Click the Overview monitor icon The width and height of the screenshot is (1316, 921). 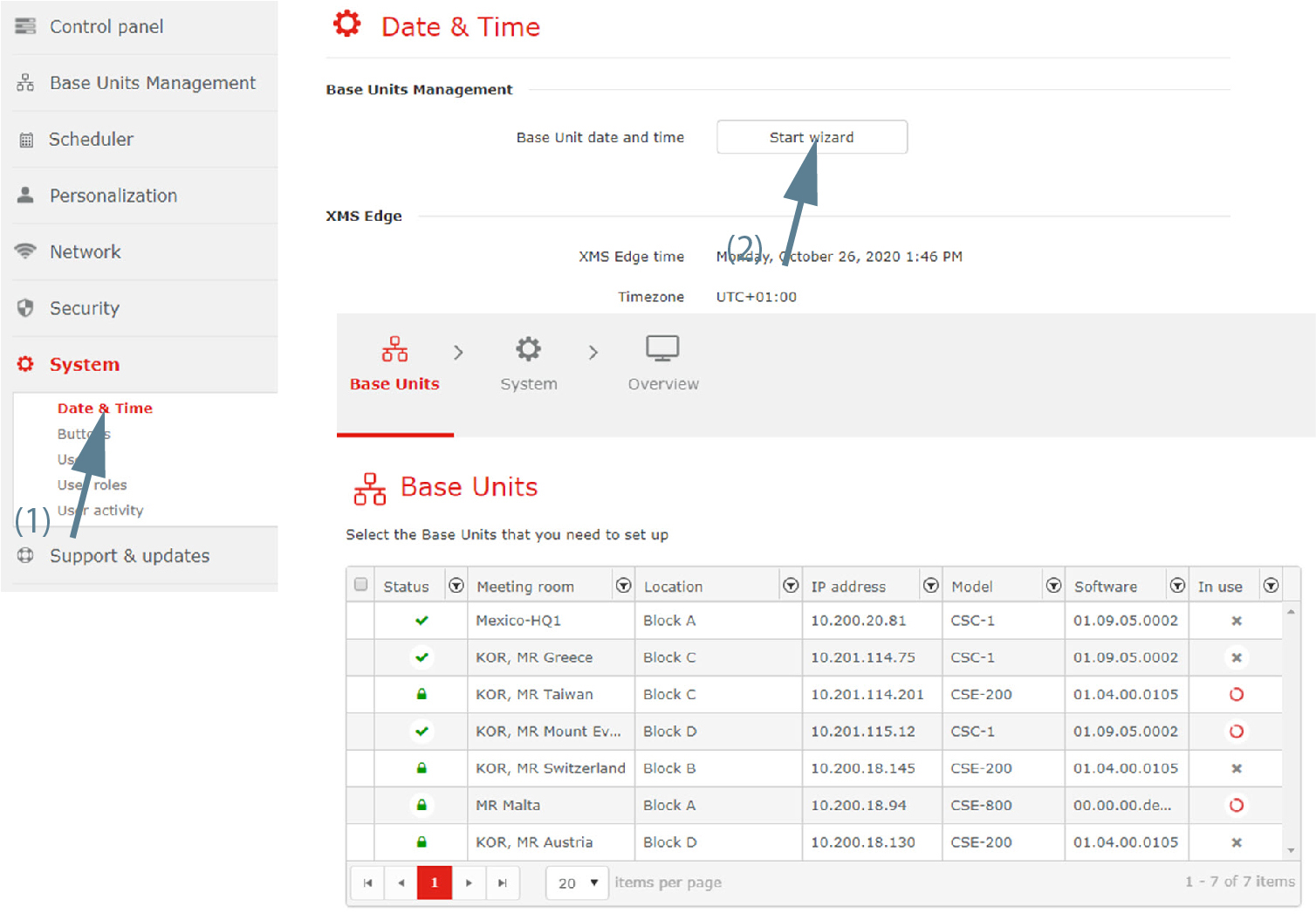point(662,348)
